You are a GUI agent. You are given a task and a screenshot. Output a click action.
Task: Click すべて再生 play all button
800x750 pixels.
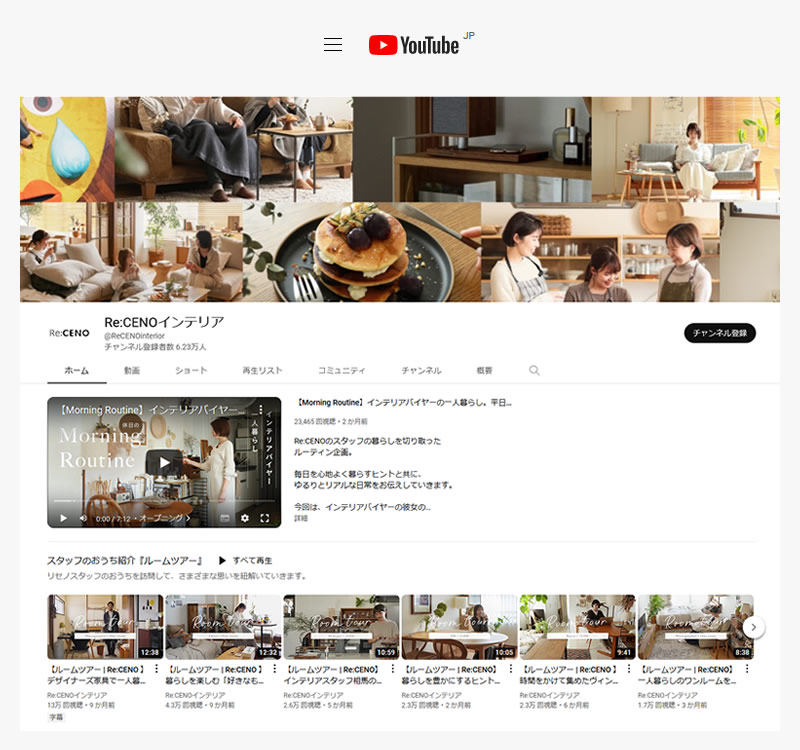245,561
